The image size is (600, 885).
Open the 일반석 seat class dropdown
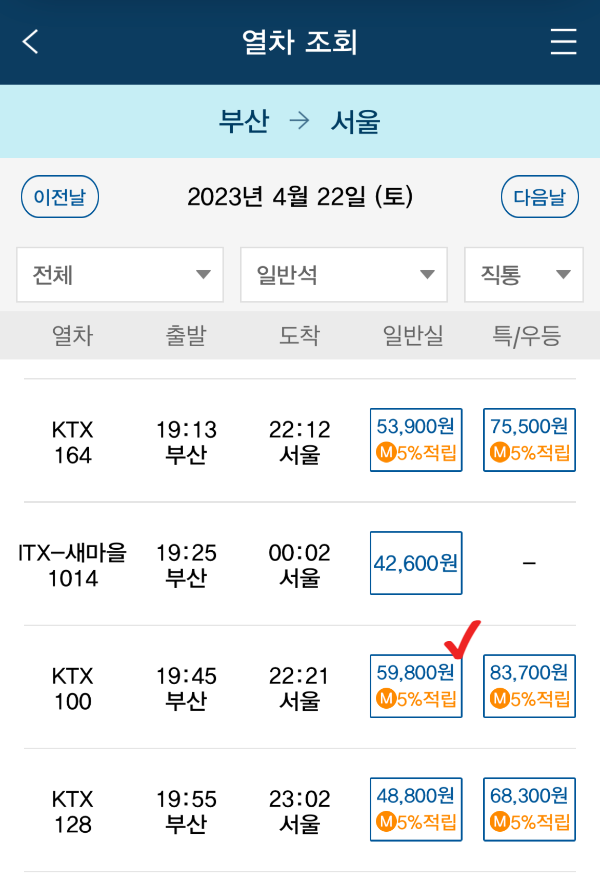pyautogui.click(x=343, y=274)
